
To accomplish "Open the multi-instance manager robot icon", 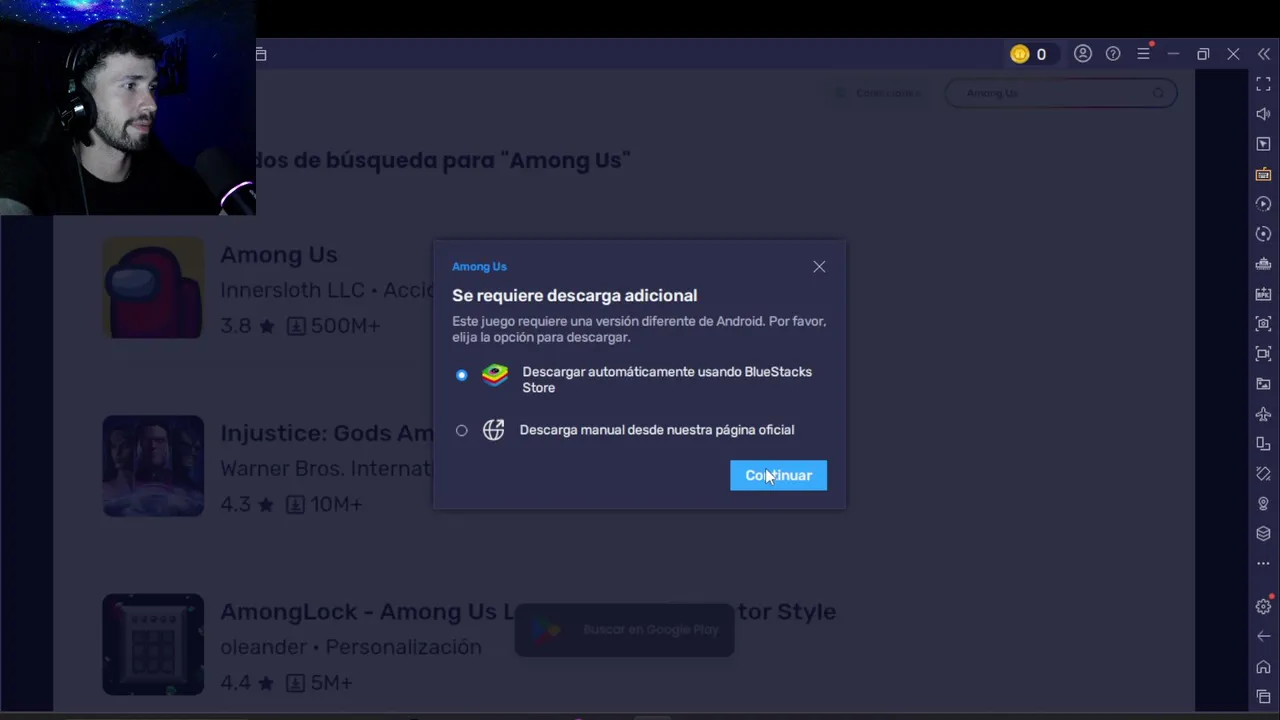I will (x=1263, y=264).
